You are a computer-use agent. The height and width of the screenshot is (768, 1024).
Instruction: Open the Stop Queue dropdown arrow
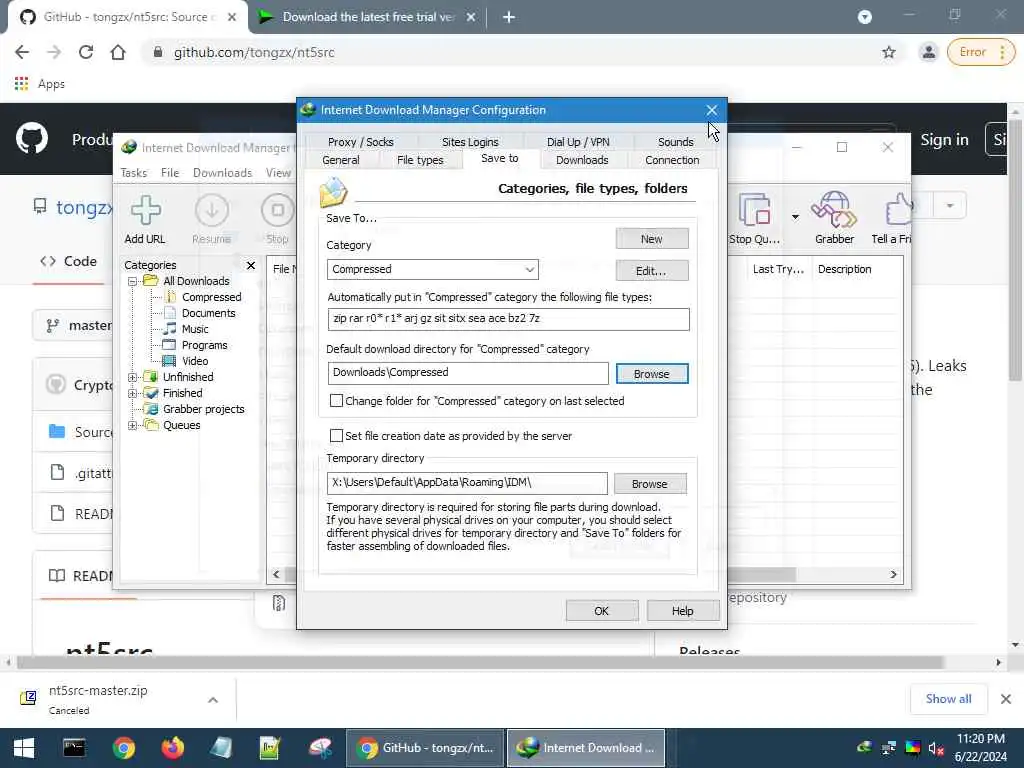tap(795, 217)
